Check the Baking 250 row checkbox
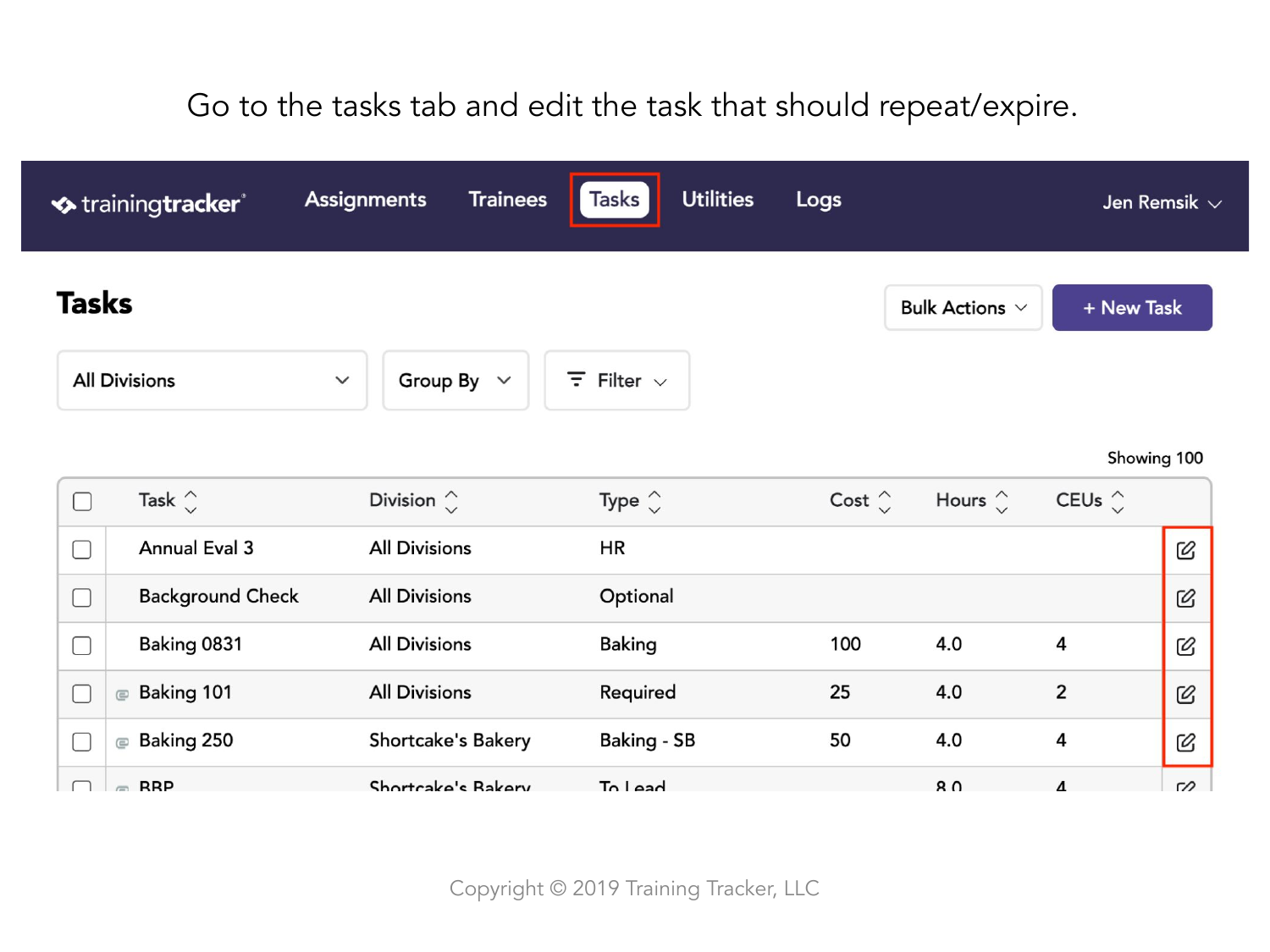The height and width of the screenshot is (952, 1270). pos(82,743)
